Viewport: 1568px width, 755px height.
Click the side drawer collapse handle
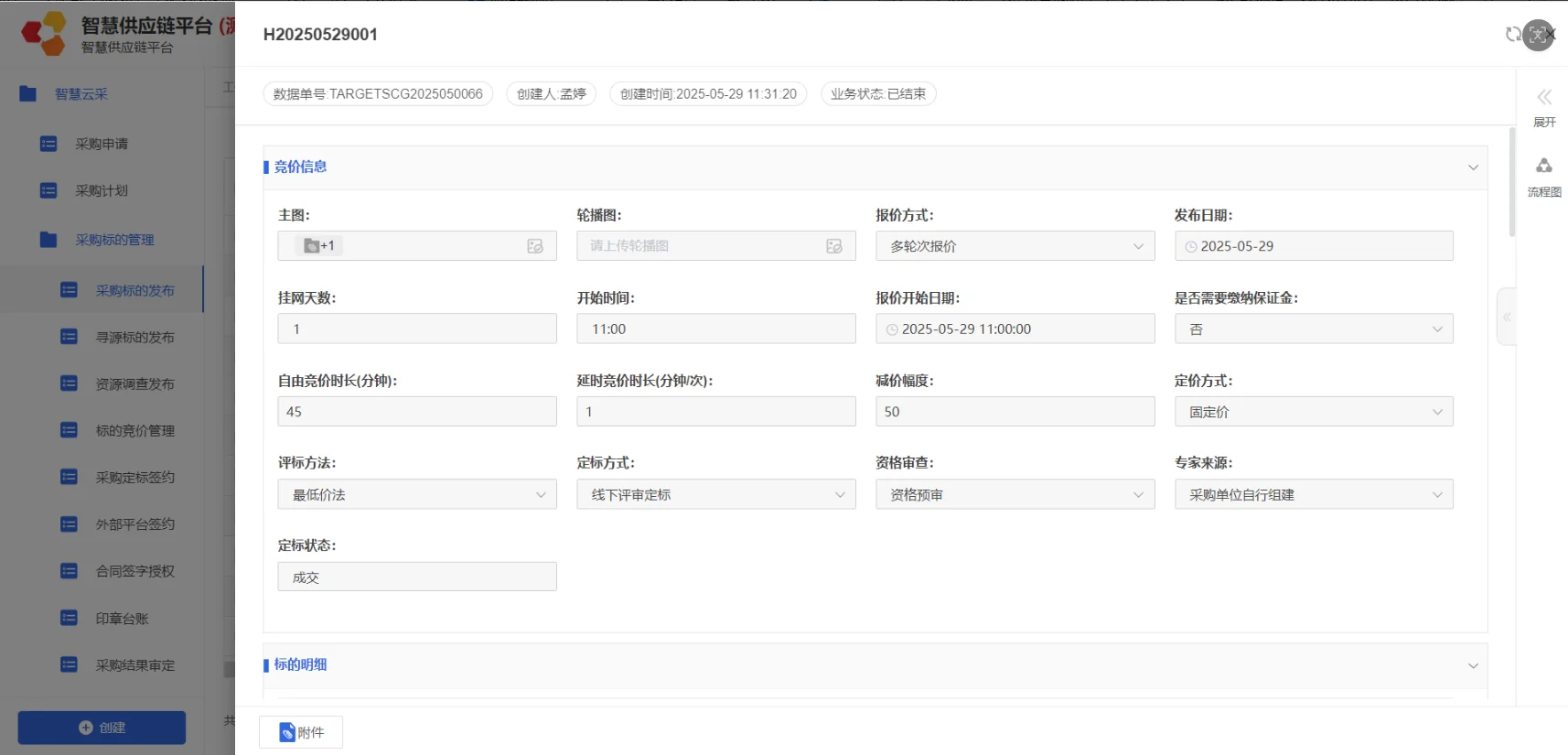[1506, 317]
